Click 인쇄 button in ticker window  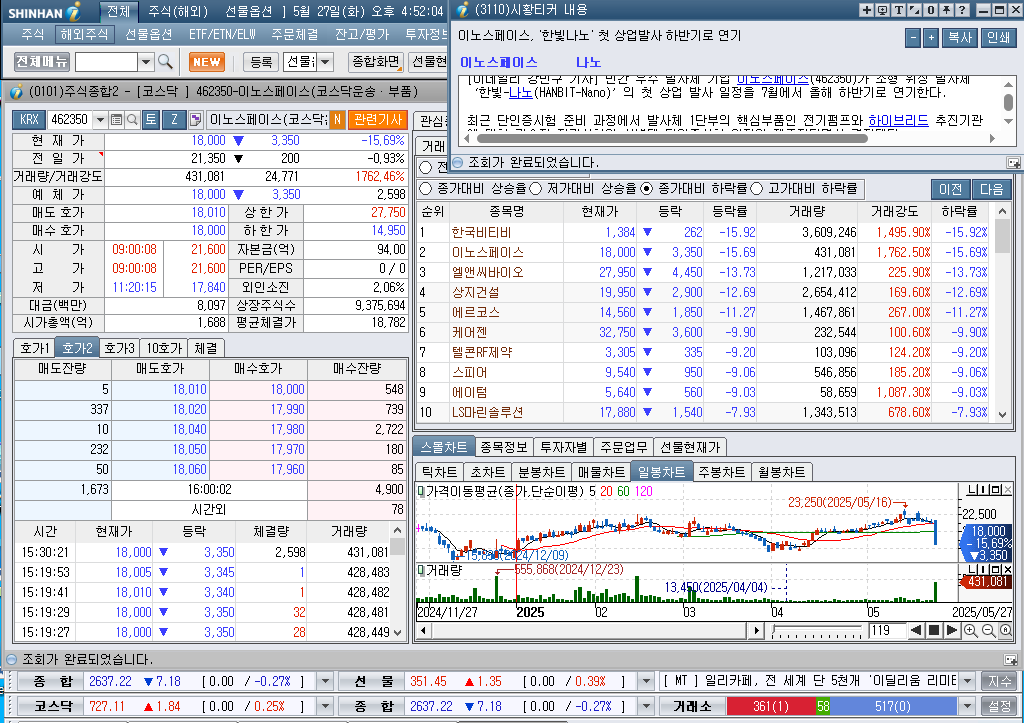click(998, 38)
